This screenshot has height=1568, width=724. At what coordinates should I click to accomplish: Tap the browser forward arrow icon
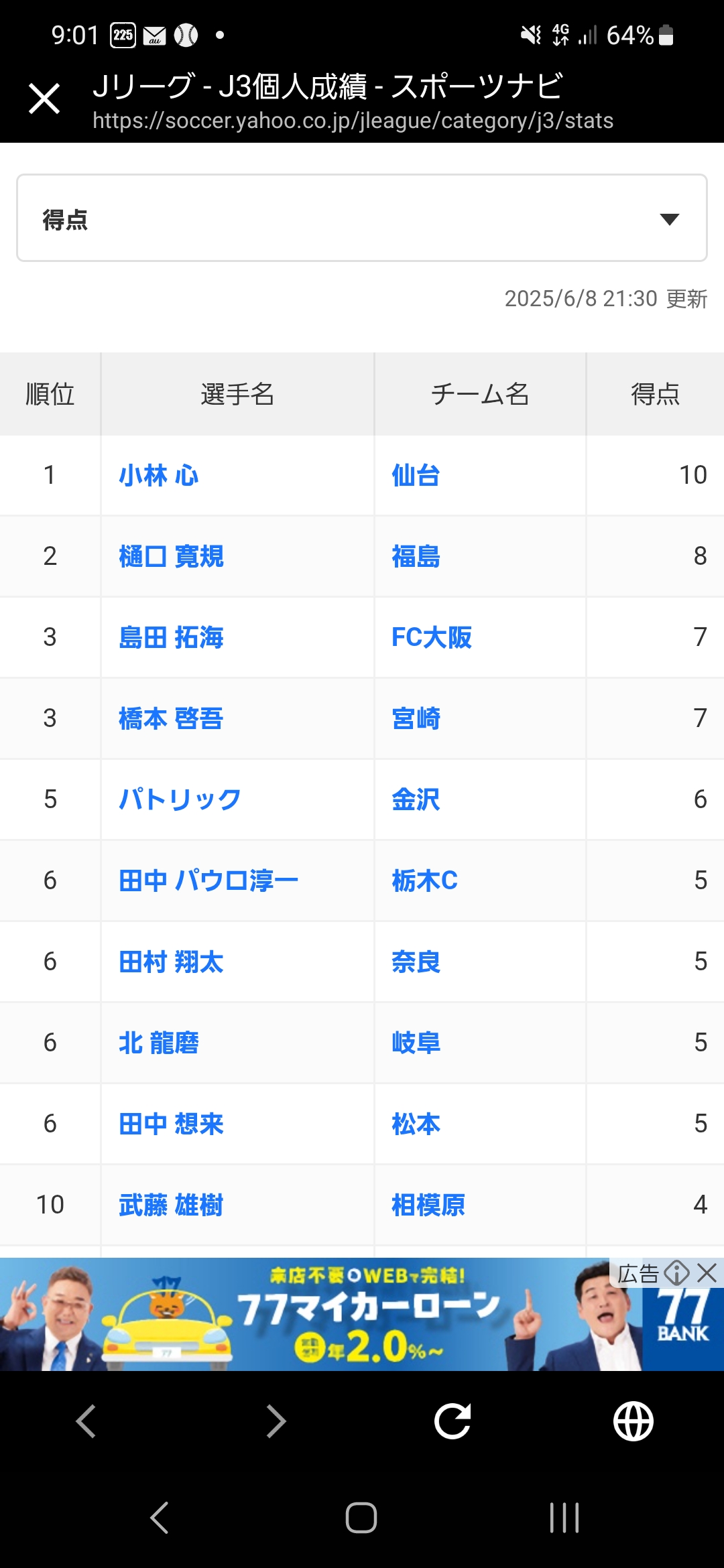click(x=276, y=1421)
